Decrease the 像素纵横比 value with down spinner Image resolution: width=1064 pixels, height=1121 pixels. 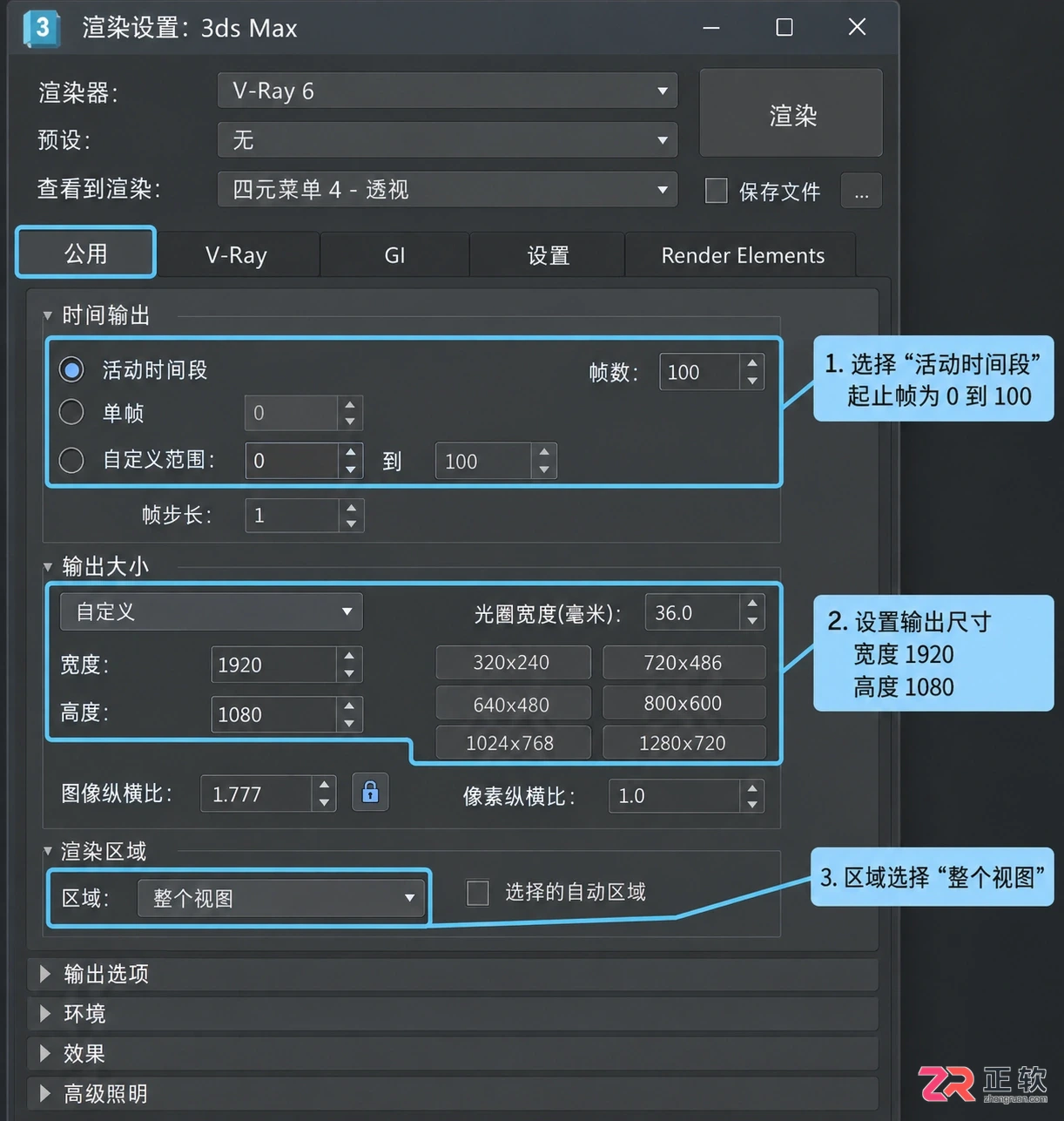click(752, 805)
